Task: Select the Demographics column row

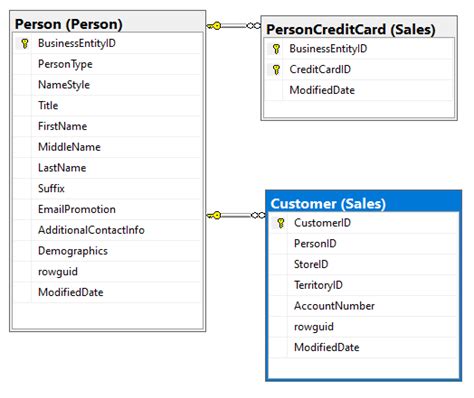Action: pyautogui.click(x=108, y=251)
